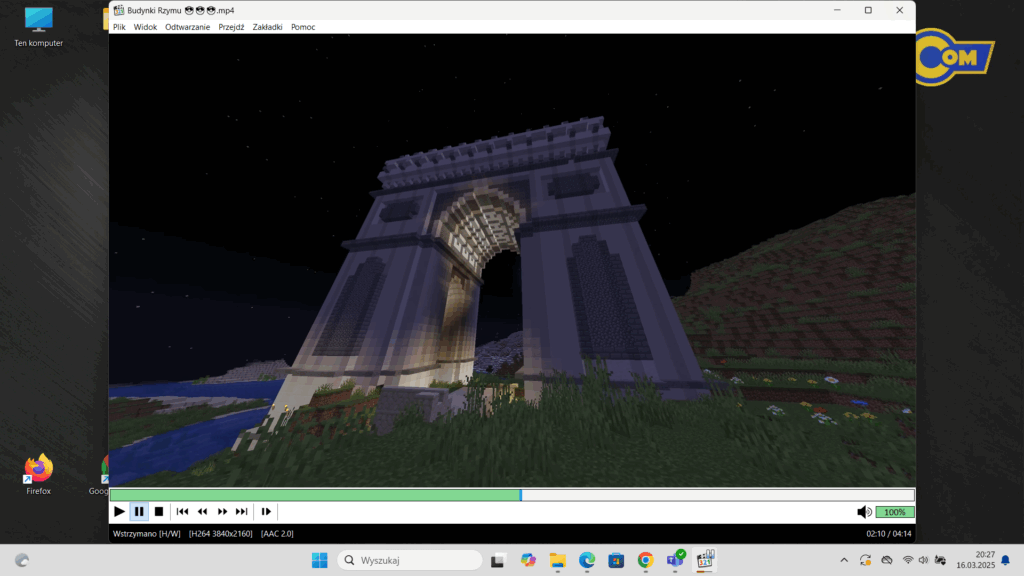Open Microsoft Teams from the taskbar
Image resolution: width=1024 pixels, height=576 pixels.
pos(675,560)
